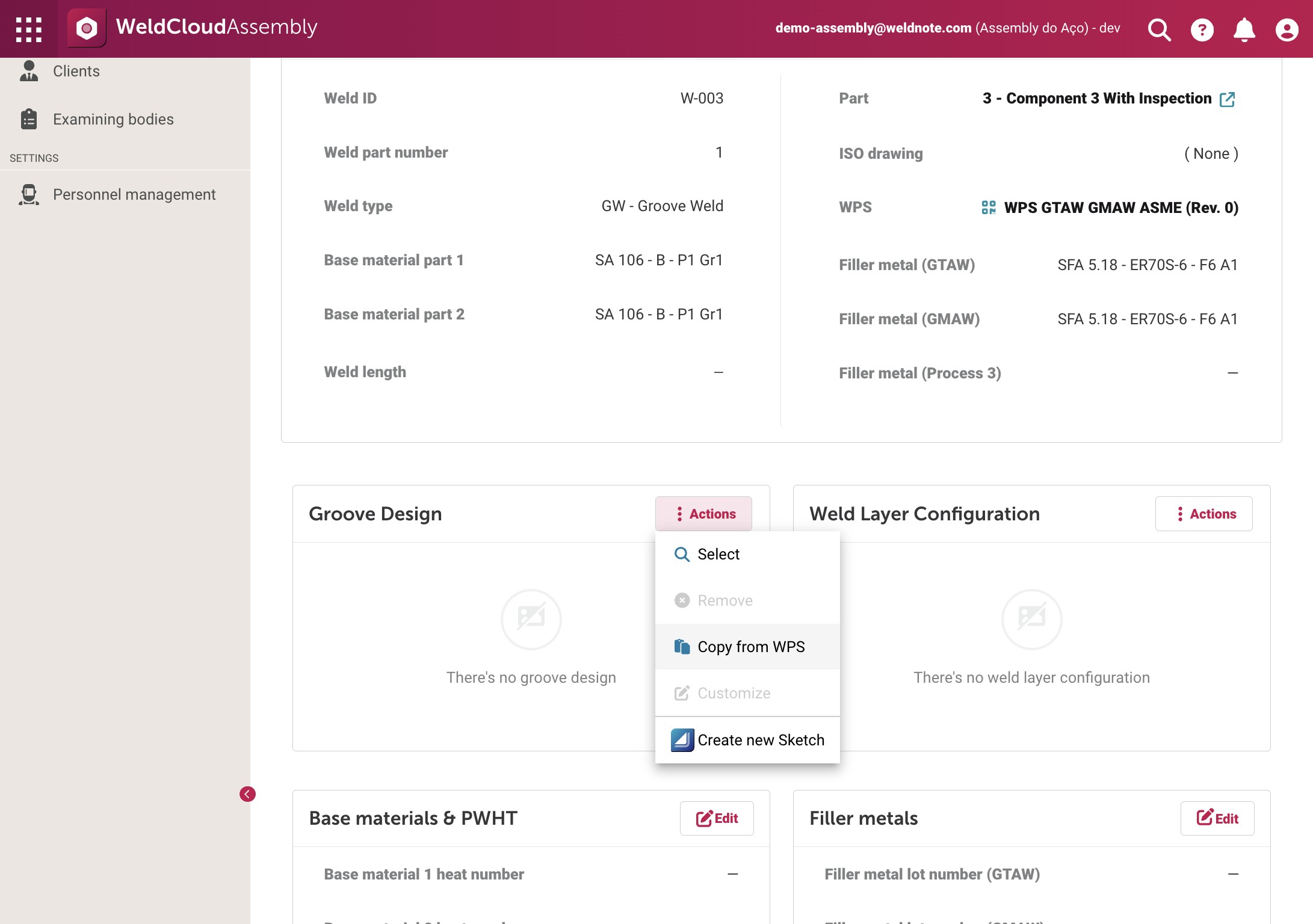Image resolution: width=1313 pixels, height=924 pixels.
Task: Open the user account profile icon
Action: click(x=1287, y=29)
